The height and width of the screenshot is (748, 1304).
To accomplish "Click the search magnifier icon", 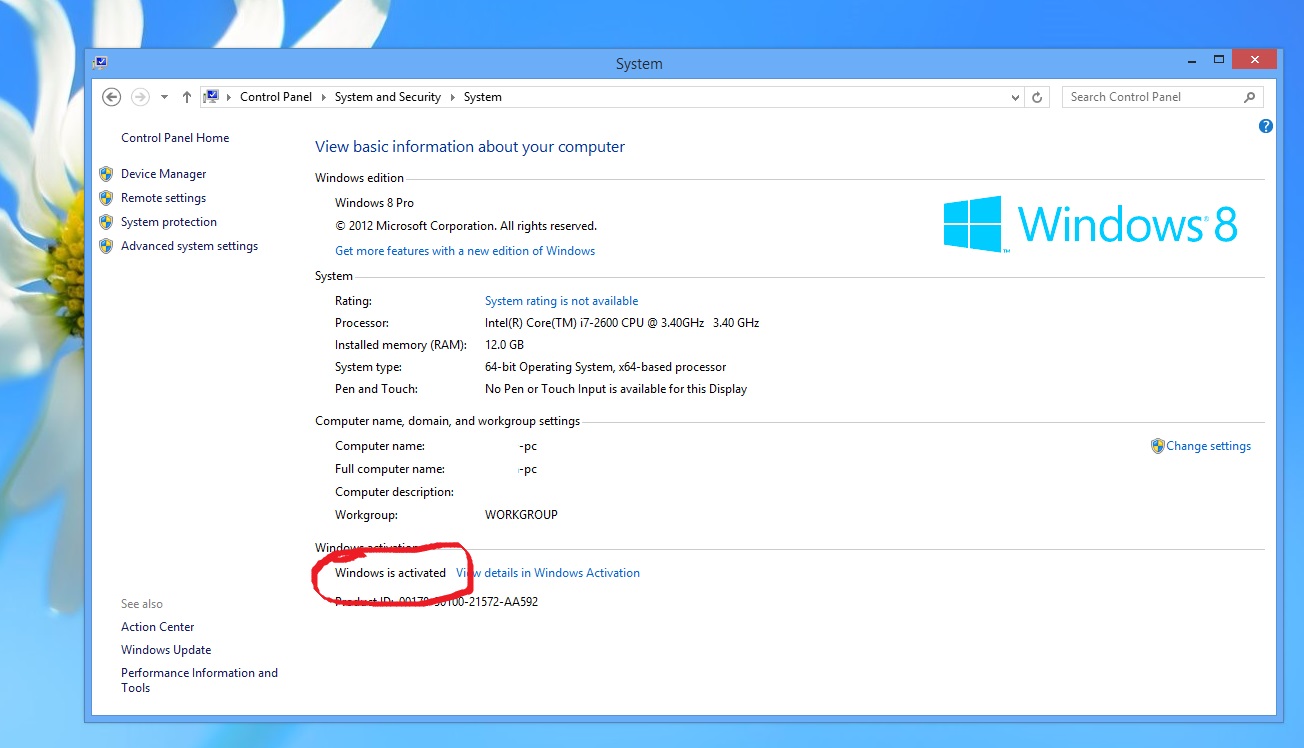I will [1249, 97].
